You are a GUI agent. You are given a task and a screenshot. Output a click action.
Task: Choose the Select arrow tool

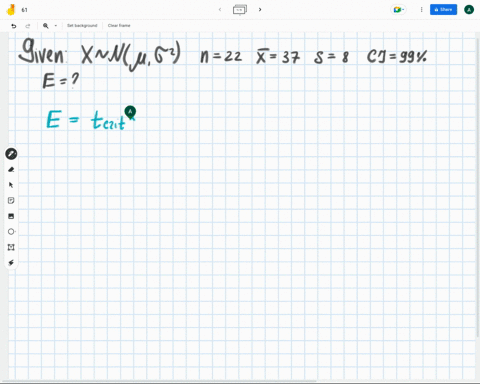click(x=11, y=185)
